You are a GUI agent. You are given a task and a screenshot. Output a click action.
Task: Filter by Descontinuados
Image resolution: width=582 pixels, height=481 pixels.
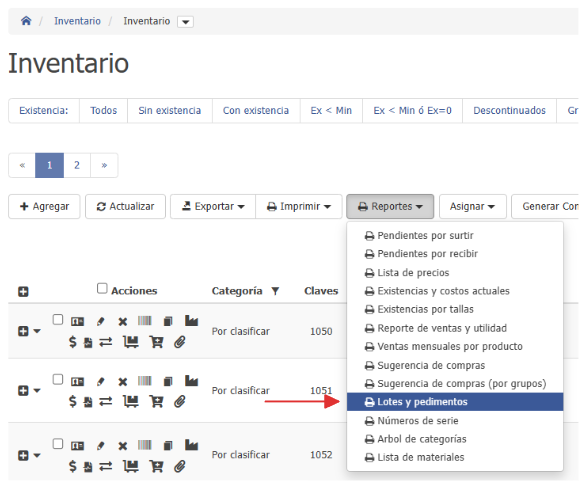509,111
